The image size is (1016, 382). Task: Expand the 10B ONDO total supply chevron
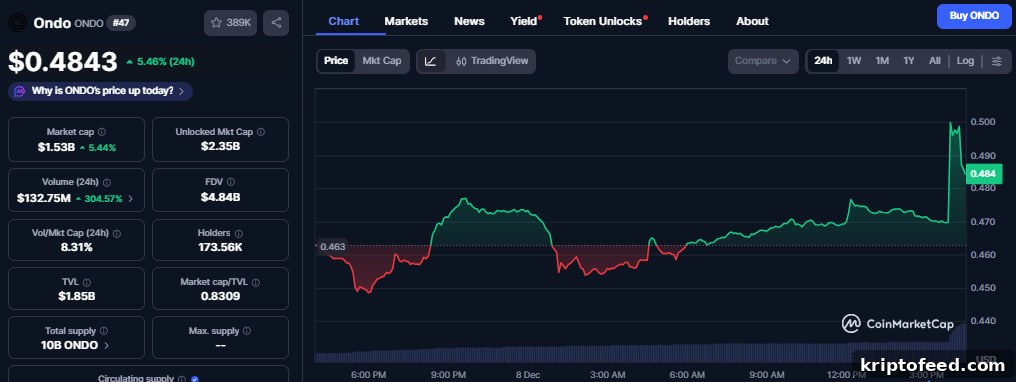point(106,345)
